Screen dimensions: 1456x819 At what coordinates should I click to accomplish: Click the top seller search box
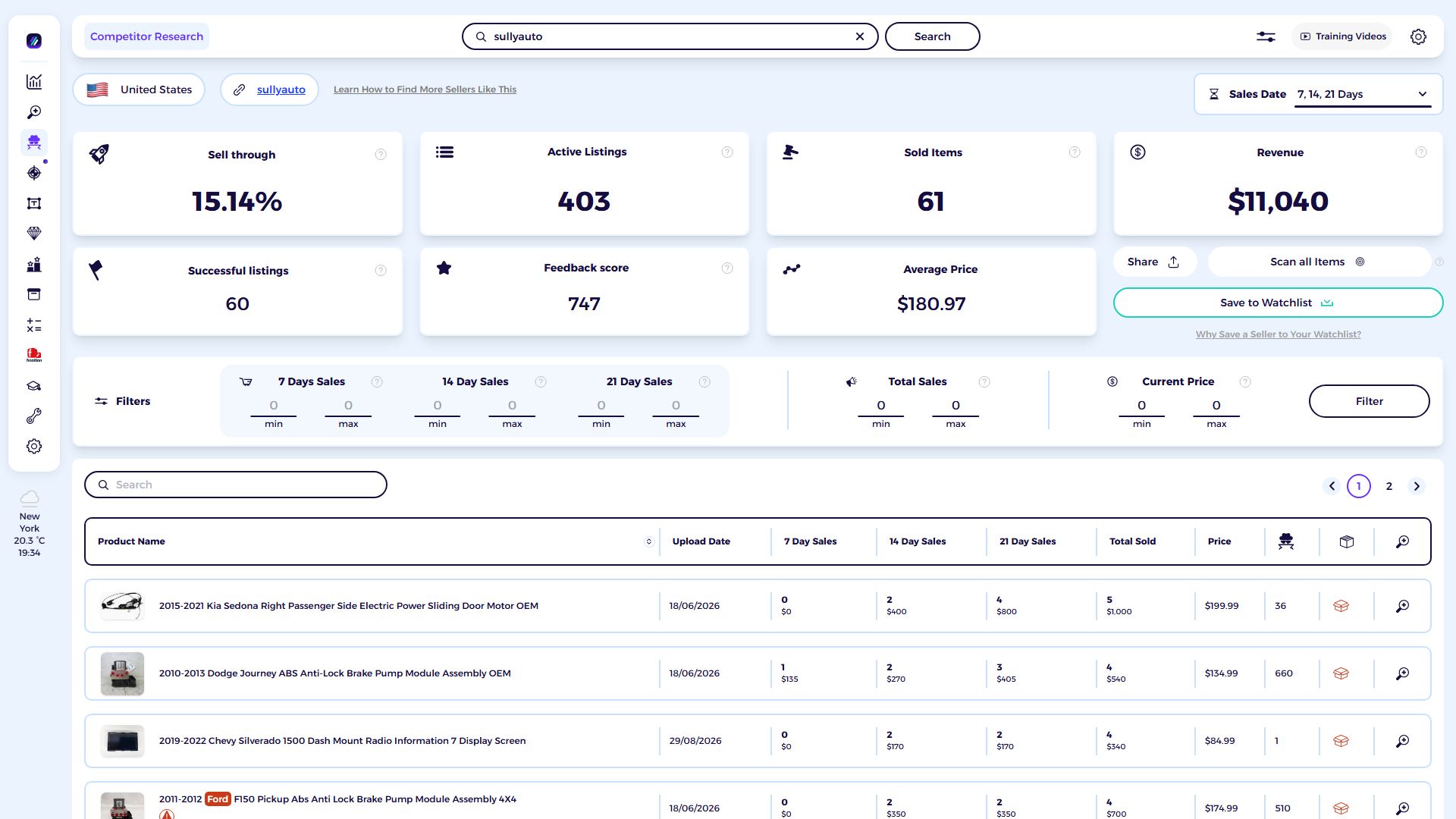tap(670, 36)
